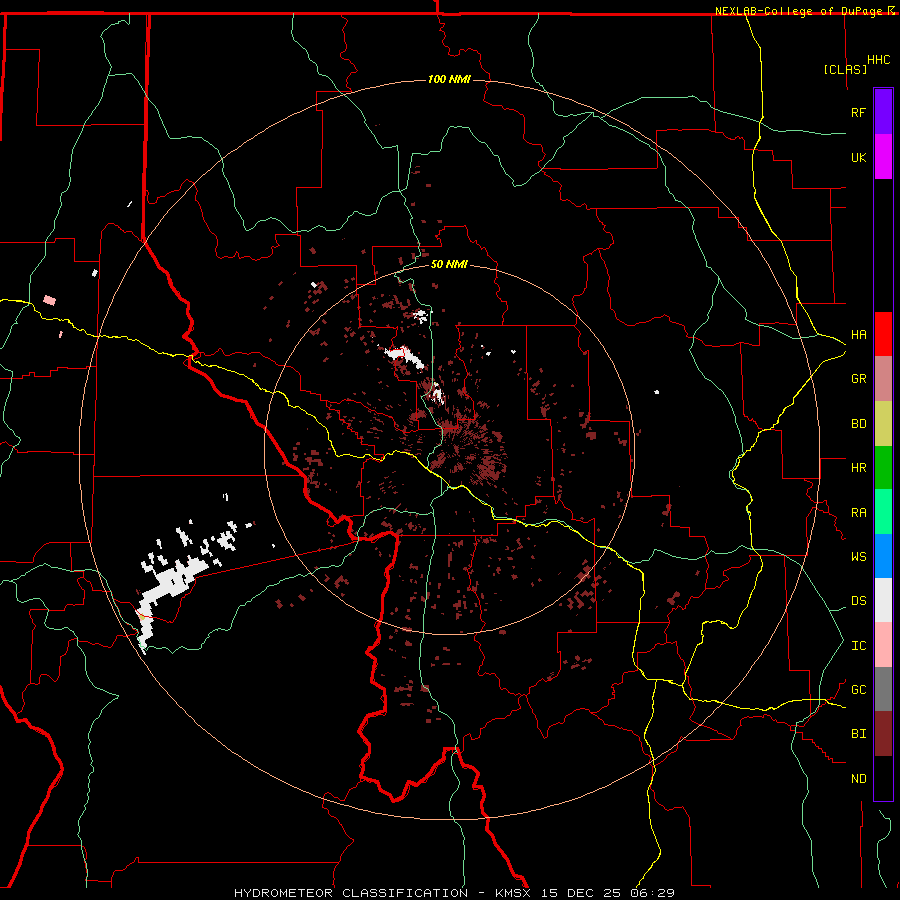
Task: Click the RF purple legend swatch
Action: 883,112
